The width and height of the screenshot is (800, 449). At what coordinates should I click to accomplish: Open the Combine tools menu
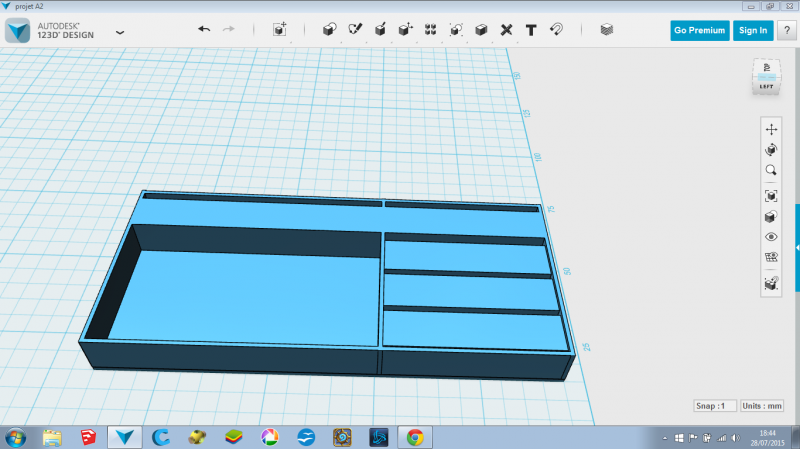click(x=481, y=30)
